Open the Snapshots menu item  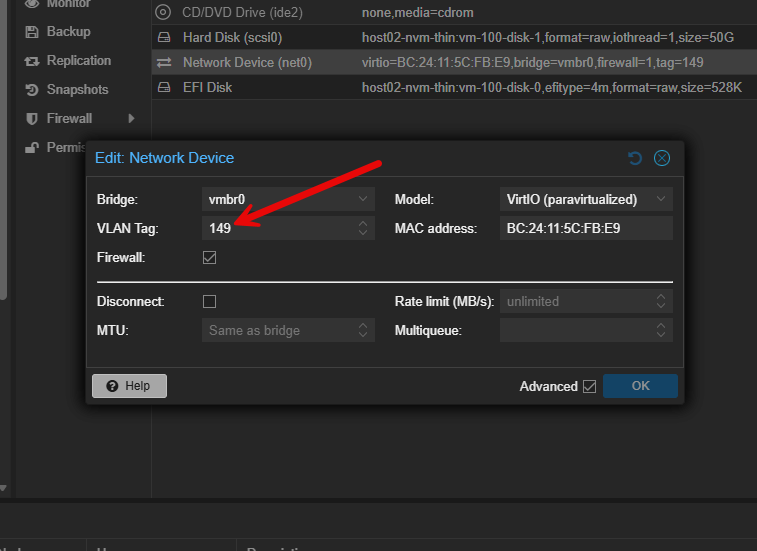click(x=77, y=90)
